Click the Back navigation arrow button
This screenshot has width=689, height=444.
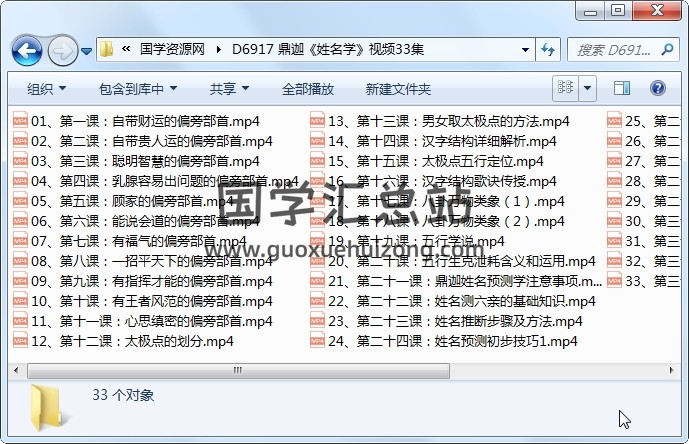click(x=27, y=51)
